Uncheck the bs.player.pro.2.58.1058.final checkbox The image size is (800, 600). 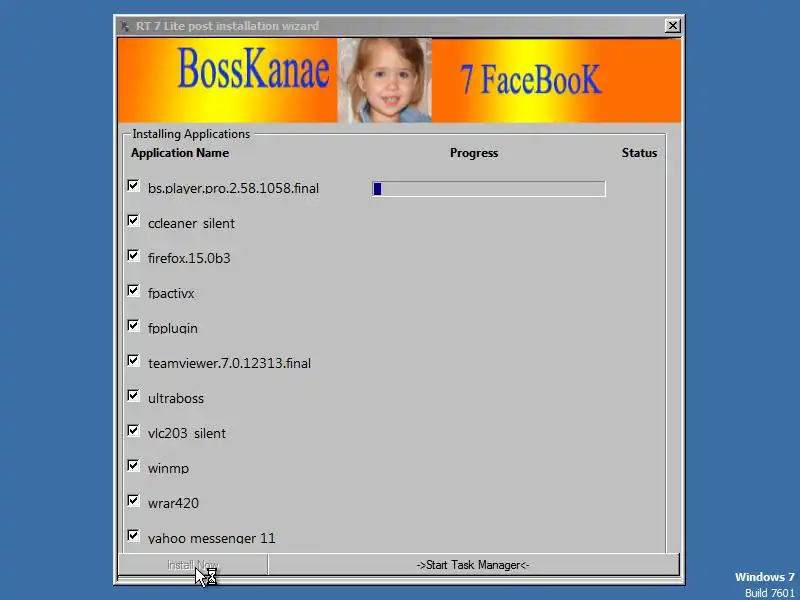coord(133,186)
